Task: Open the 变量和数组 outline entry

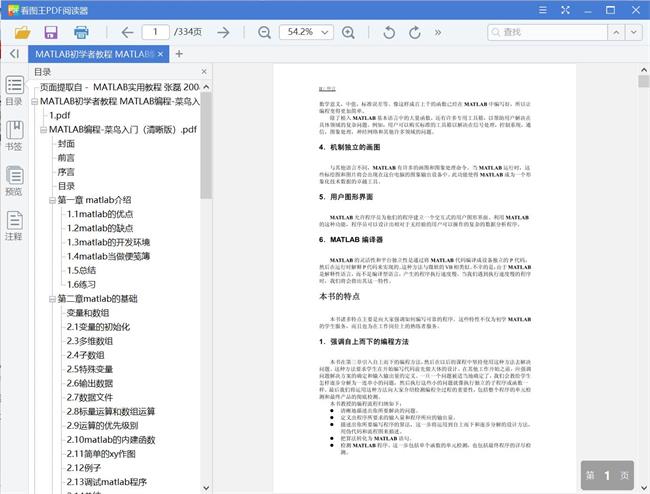Action: click(88, 313)
